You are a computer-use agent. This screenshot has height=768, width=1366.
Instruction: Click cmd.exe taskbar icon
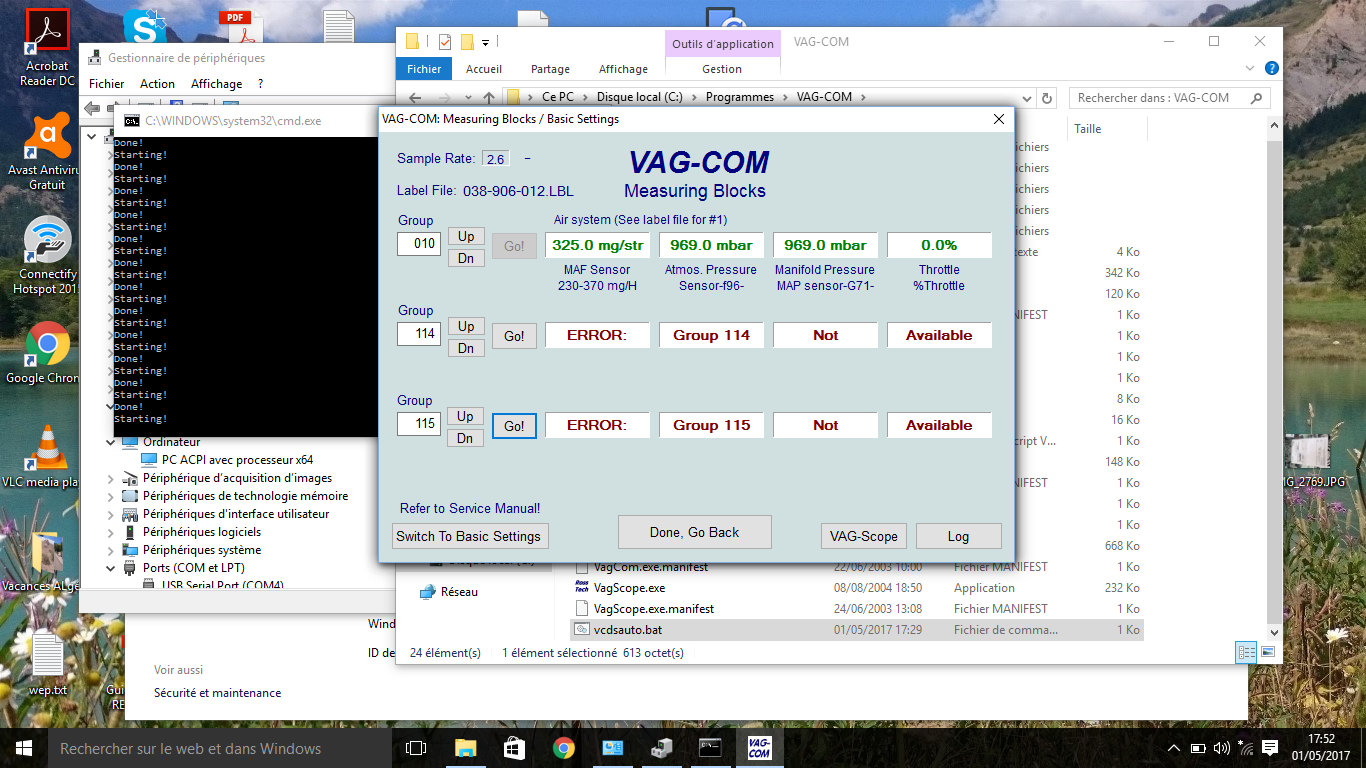710,748
